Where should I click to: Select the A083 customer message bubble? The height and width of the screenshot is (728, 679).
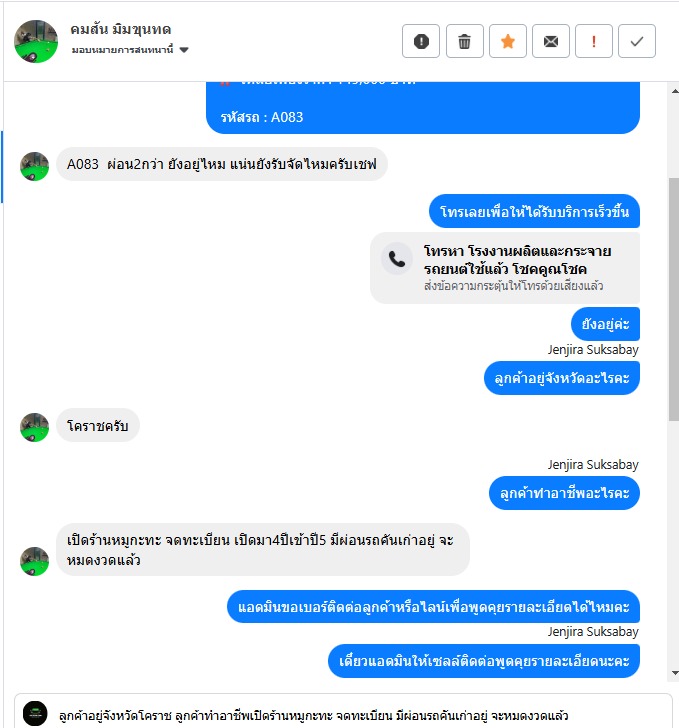222,164
